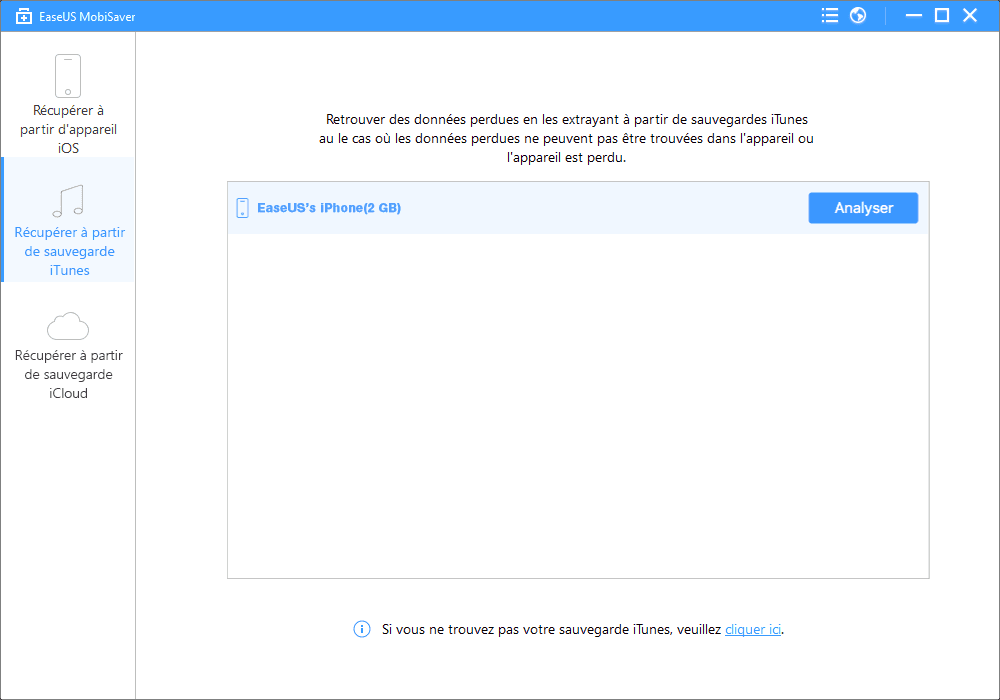Viewport: 1000px width, 700px height.
Task: Maximize the MobiSaver window
Action: tap(942, 15)
